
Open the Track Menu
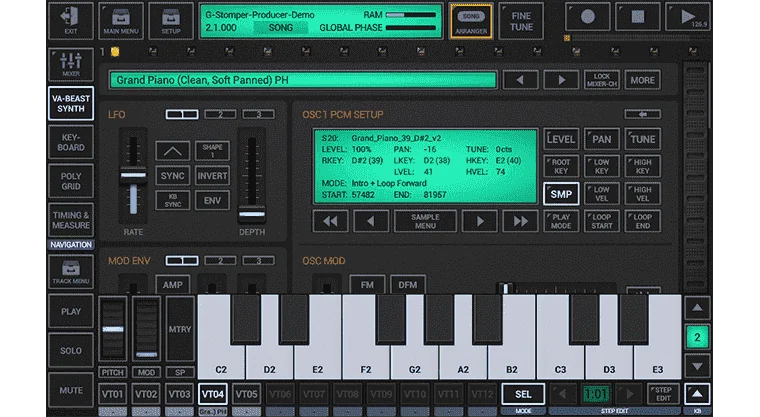pos(71,272)
